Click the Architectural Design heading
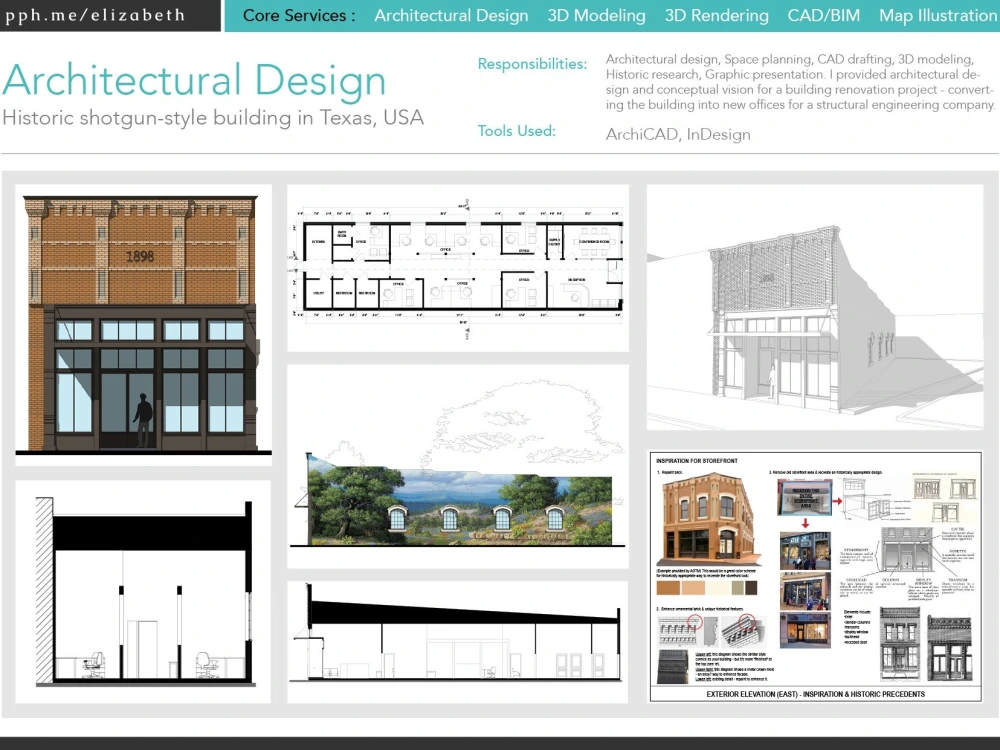Image resolution: width=1000 pixels, height=750 pixels. pyautogui.click(x=194, y=80)
